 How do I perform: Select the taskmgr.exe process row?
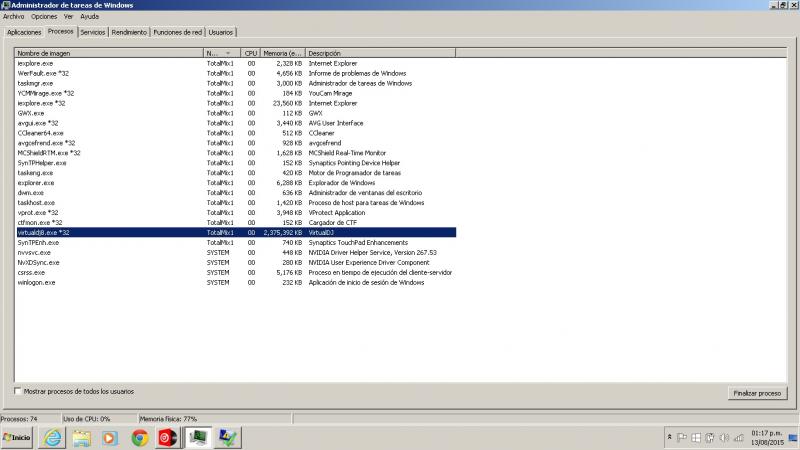236,83
